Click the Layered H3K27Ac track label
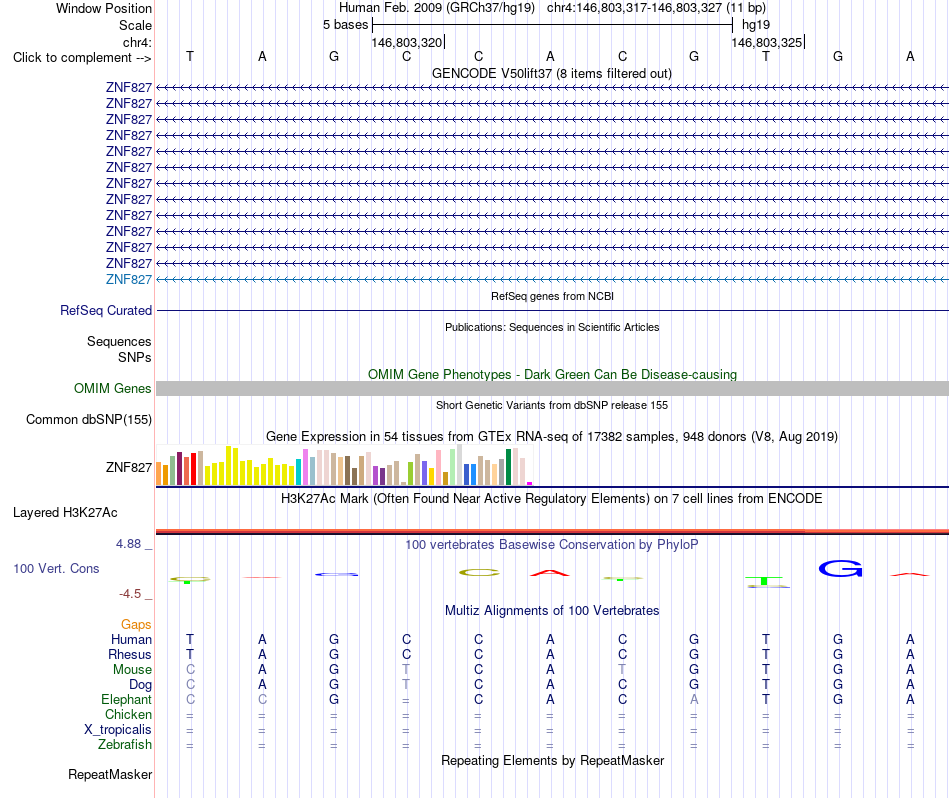 65,513
